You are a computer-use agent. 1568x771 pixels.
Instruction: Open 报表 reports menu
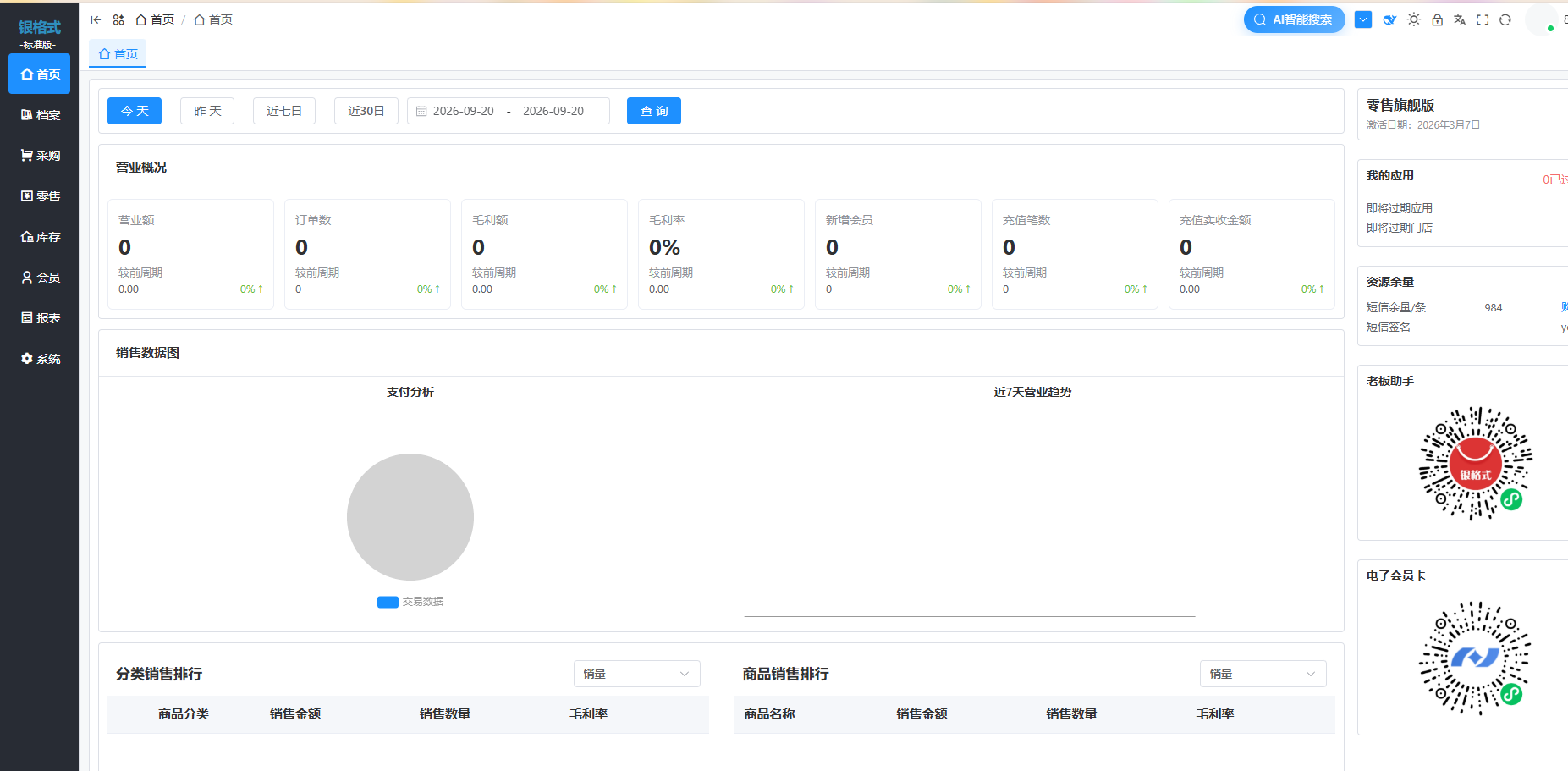(40, 318)
